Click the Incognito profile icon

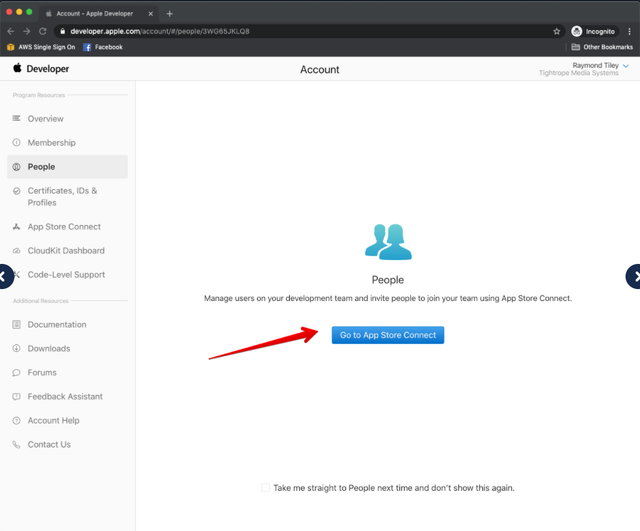point(576,31)
